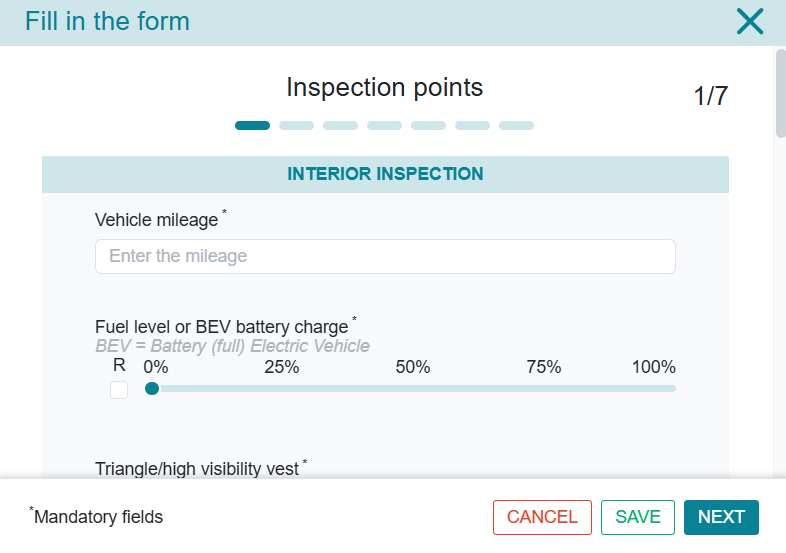Set fuel slider to the 50% mark

coord(413,389)
